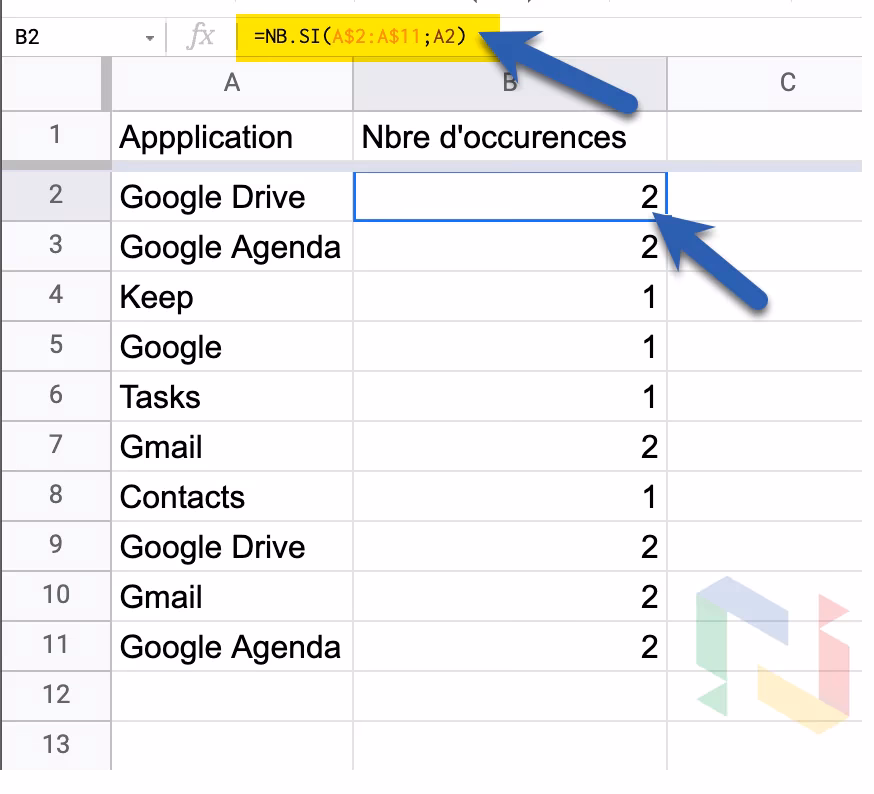Select column B header
This screenshot has height=794, width=874.
pos(509,84)
